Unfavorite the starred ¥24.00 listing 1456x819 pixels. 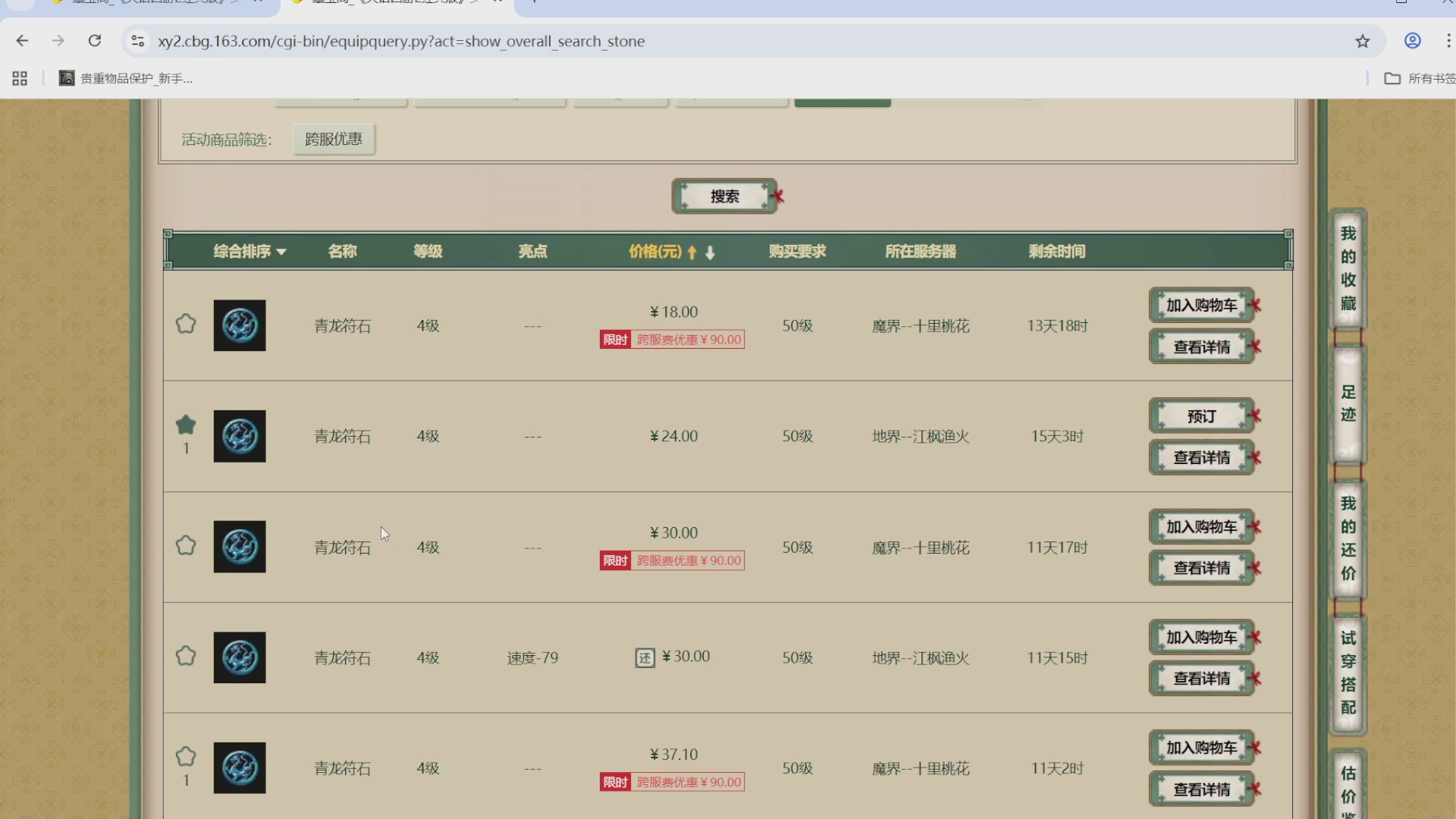pos(186,425)
